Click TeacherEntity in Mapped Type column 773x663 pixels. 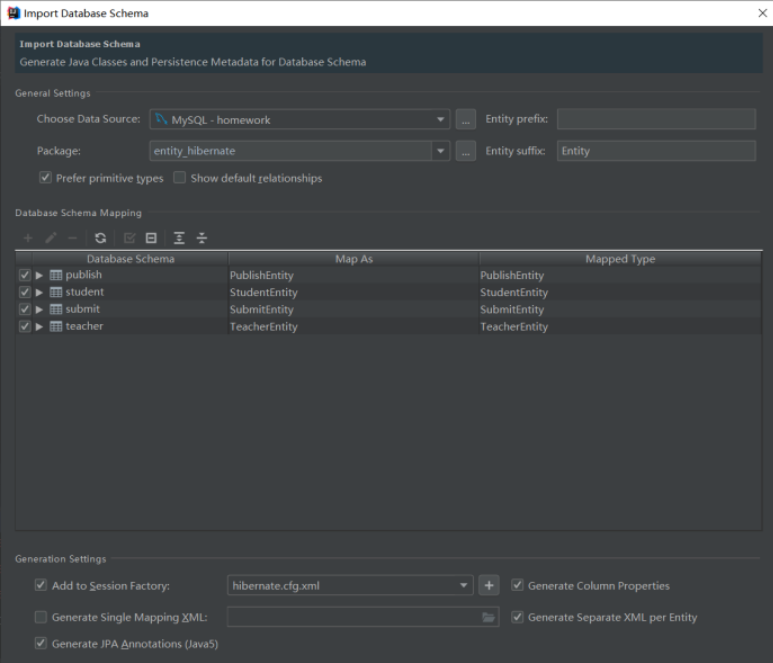pyautogui.click(x=514, y=327)
